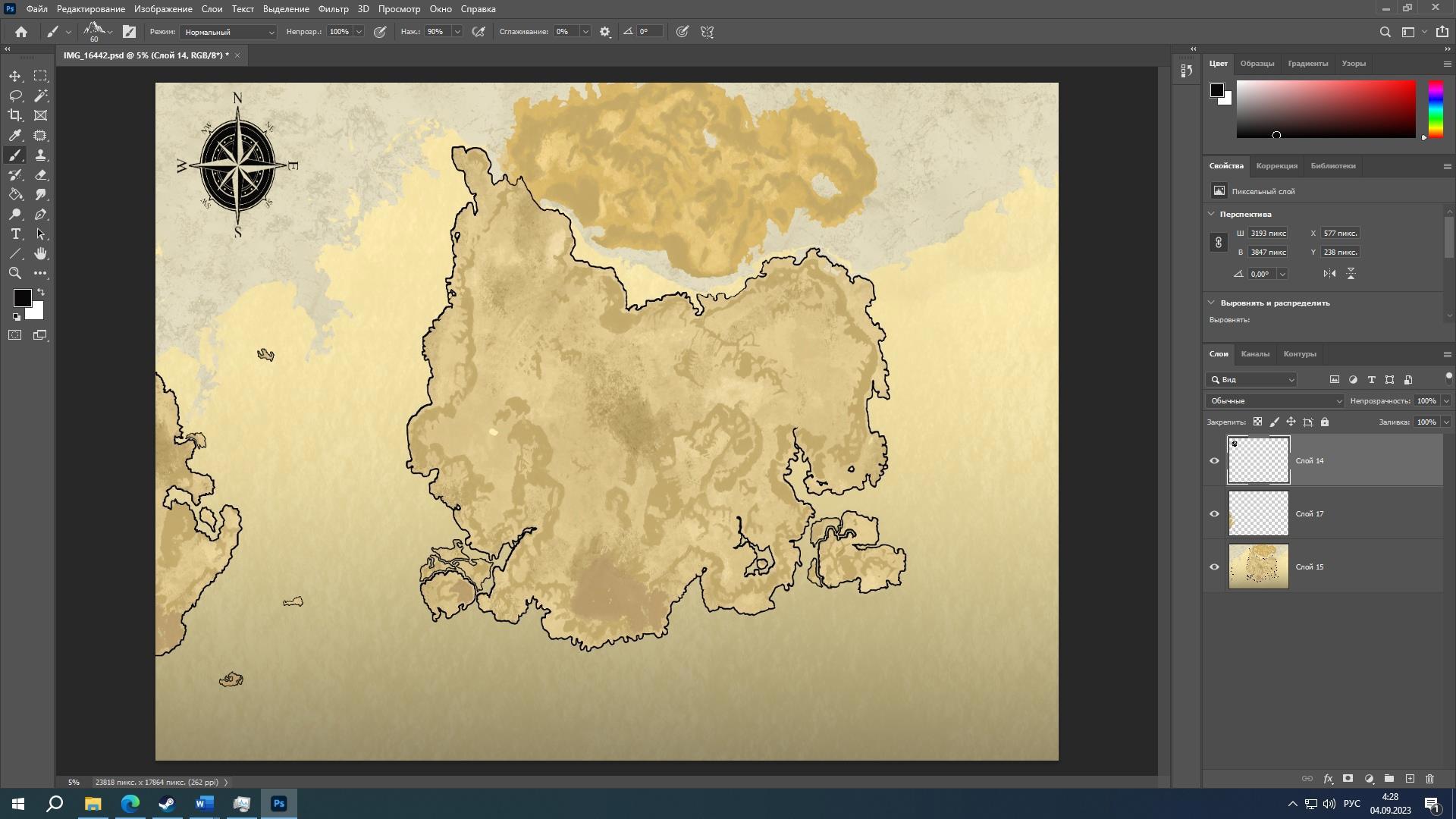Switch to the Каналы tab
Screen dimensions: 1456x819
point(1254,353)
